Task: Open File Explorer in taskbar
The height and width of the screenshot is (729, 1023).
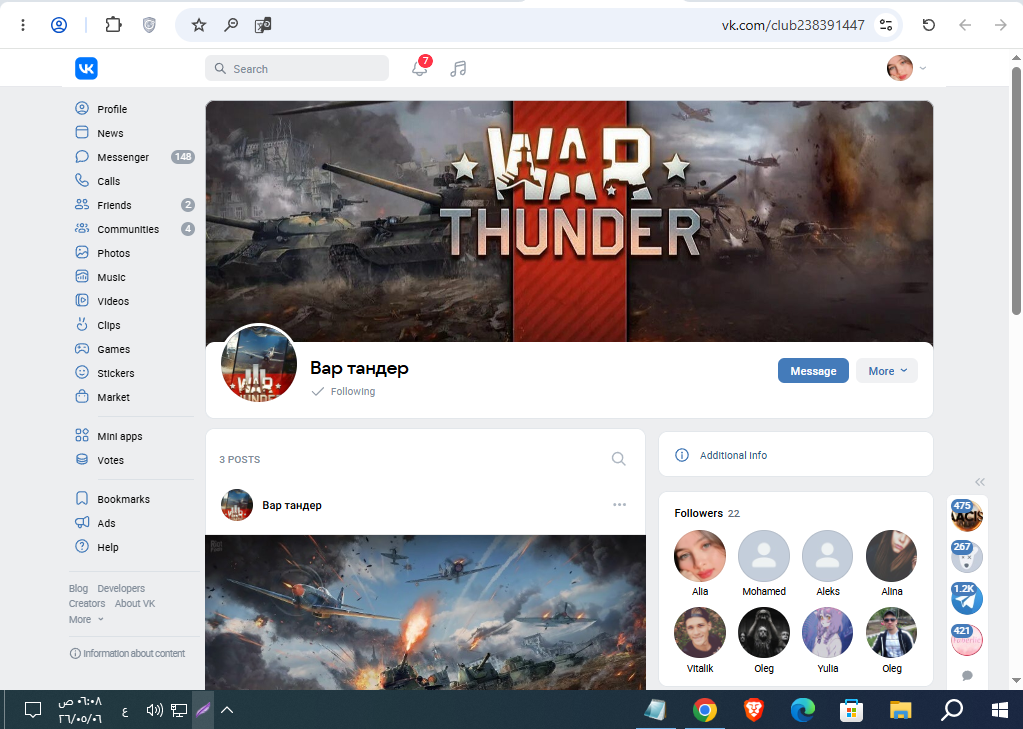Action: click(x=900, y=710)
